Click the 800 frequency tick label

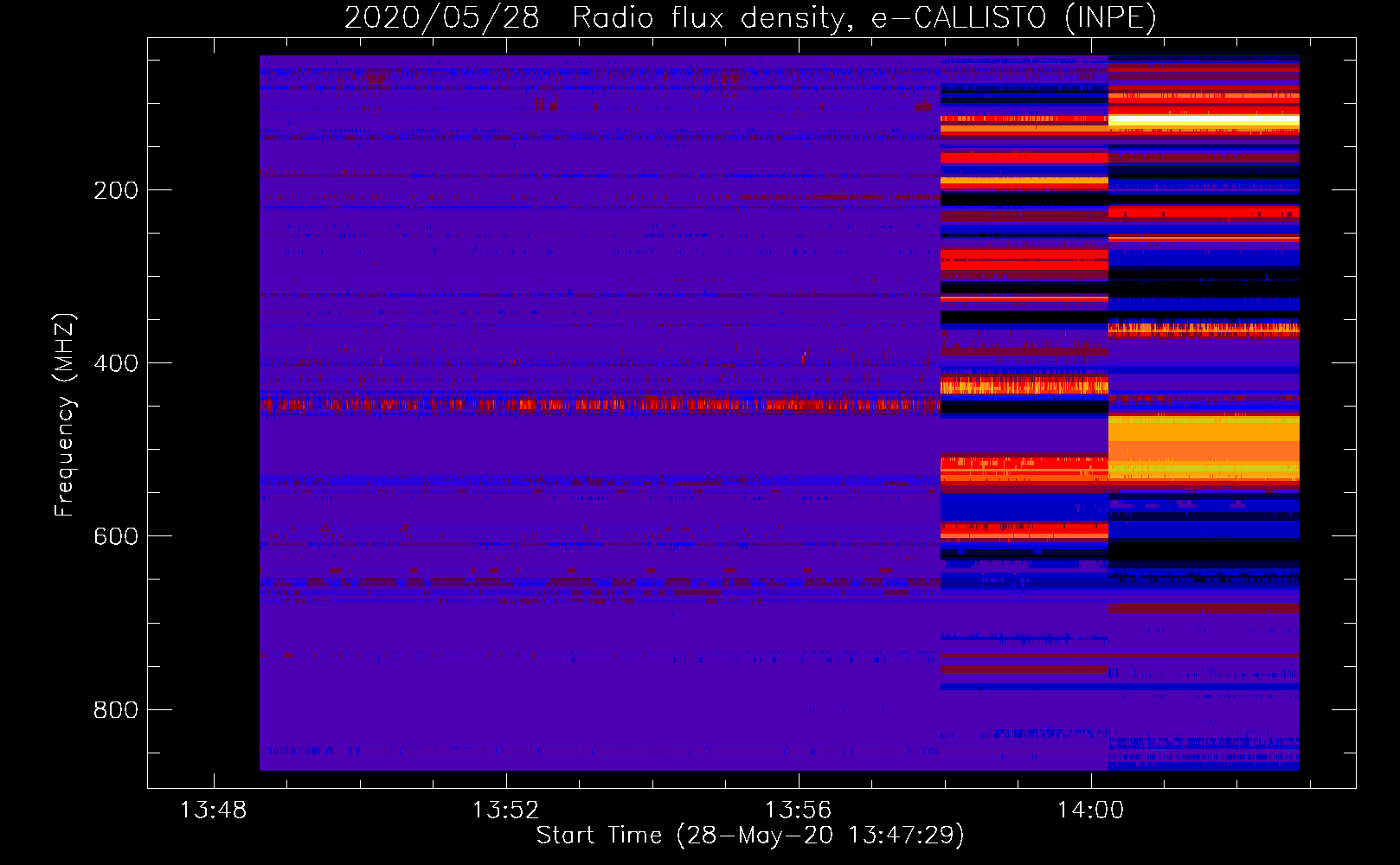[x=116, y=710]
